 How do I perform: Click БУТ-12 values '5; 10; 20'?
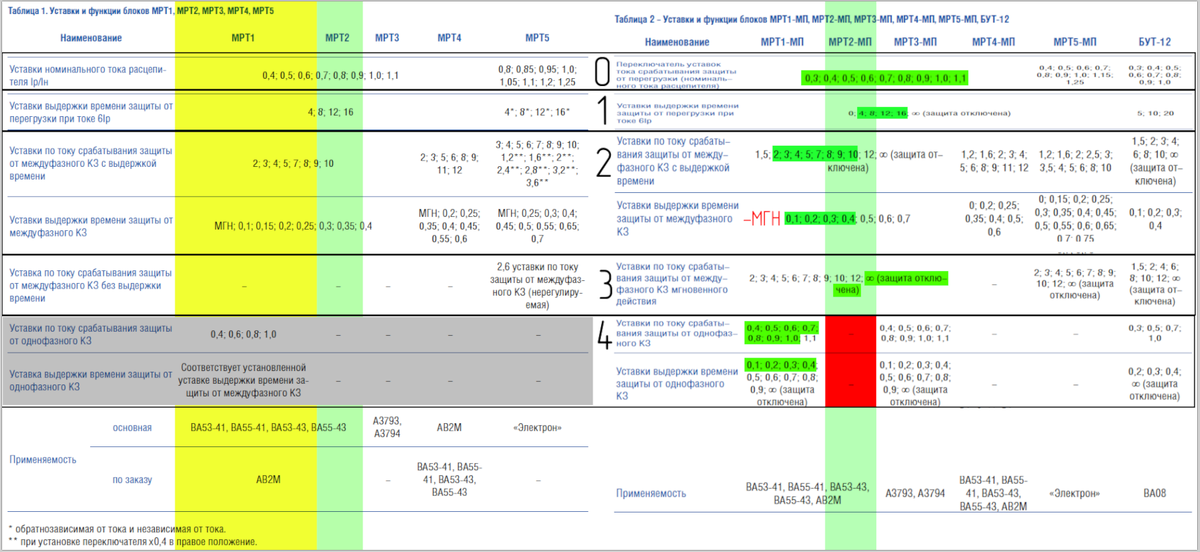(1156, 112)
